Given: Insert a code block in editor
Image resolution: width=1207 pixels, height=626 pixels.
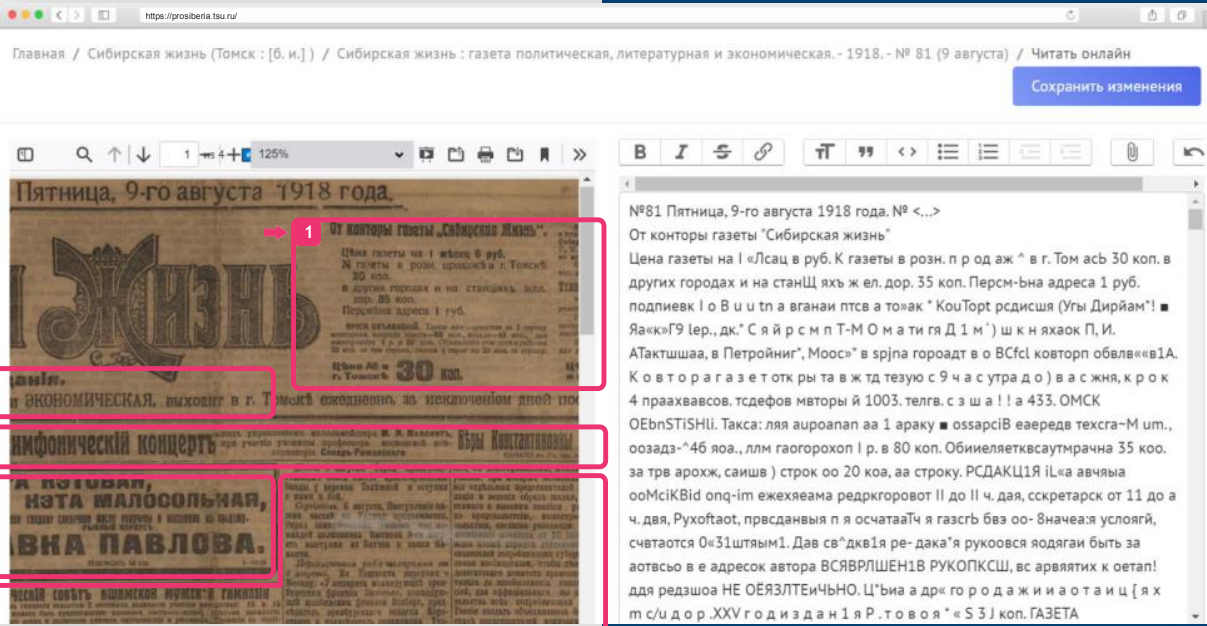Looking at the screenshot, I should [907, 152].
